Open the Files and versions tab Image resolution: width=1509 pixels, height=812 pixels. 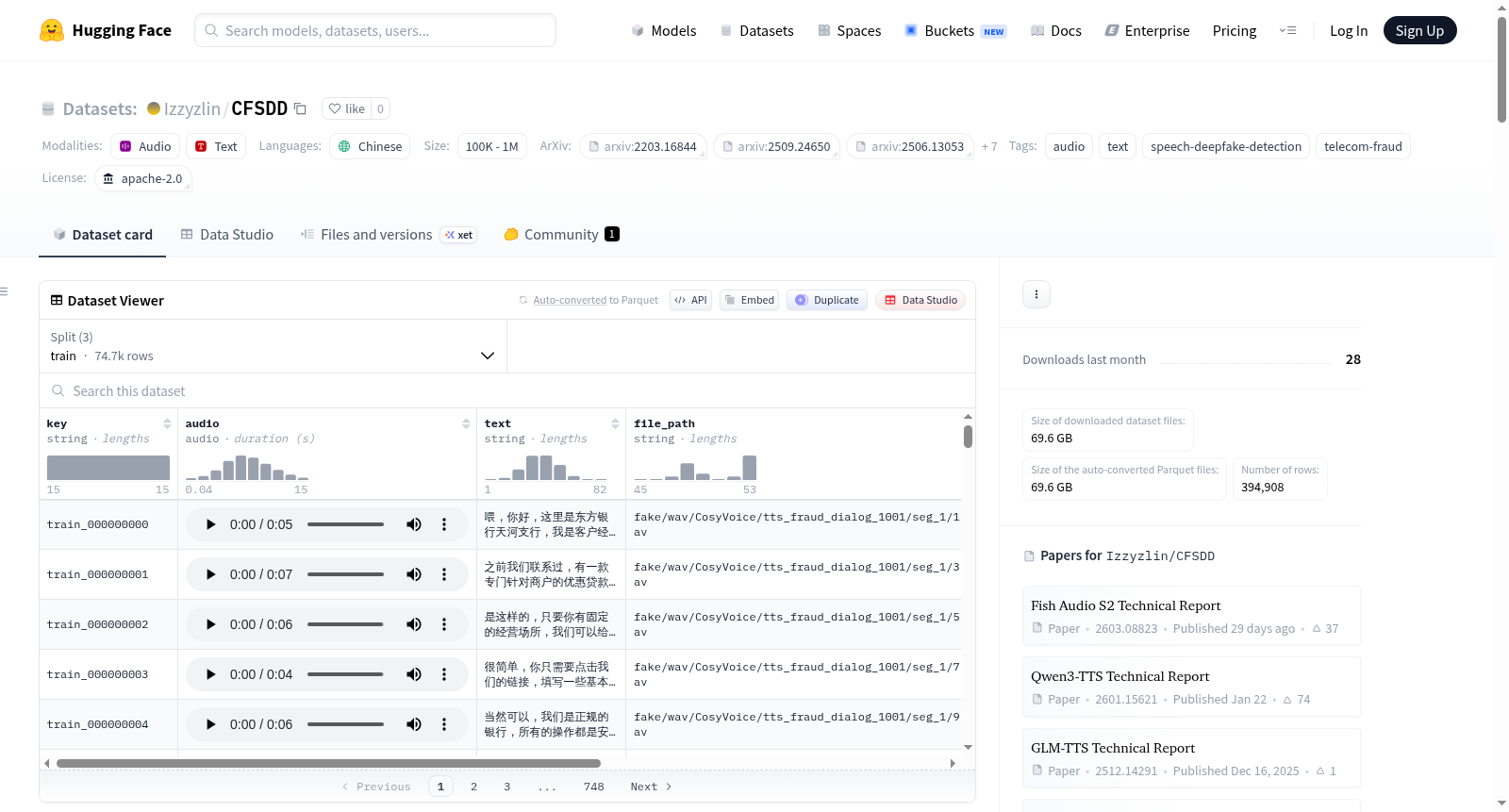389,235
